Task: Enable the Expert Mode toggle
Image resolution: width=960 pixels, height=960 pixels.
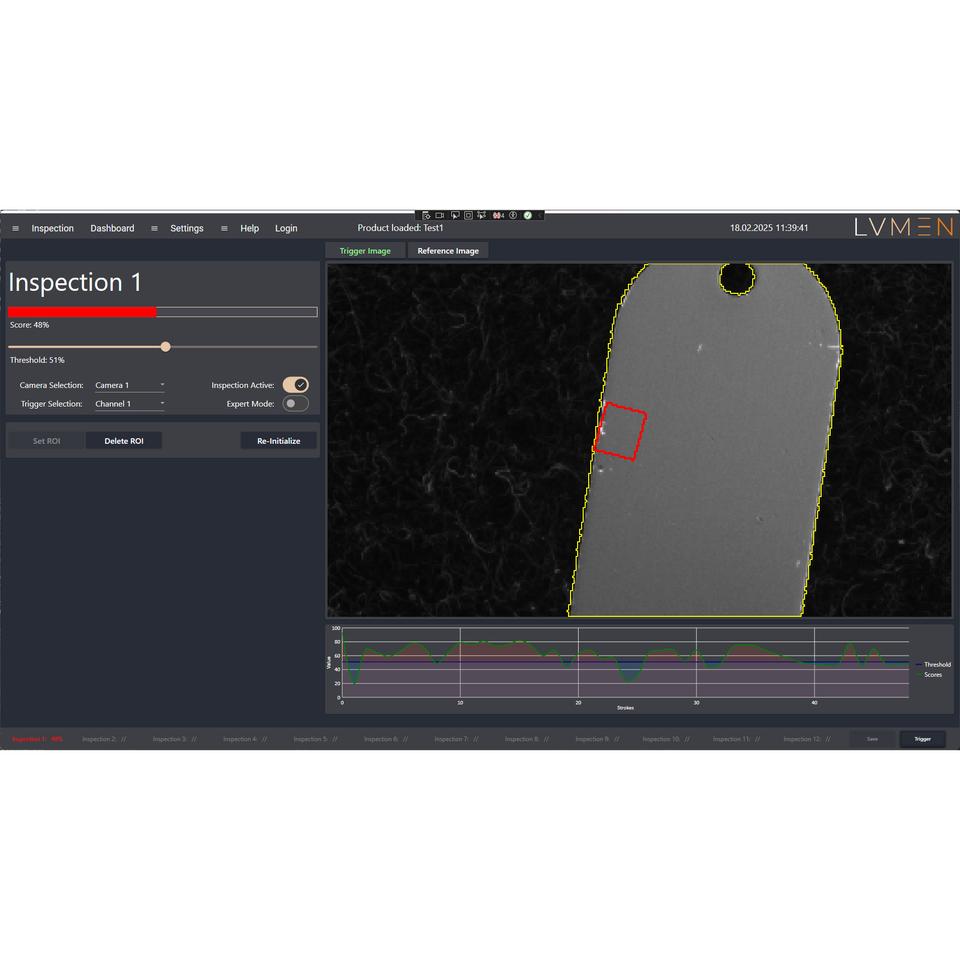Action: coord(295,404)
